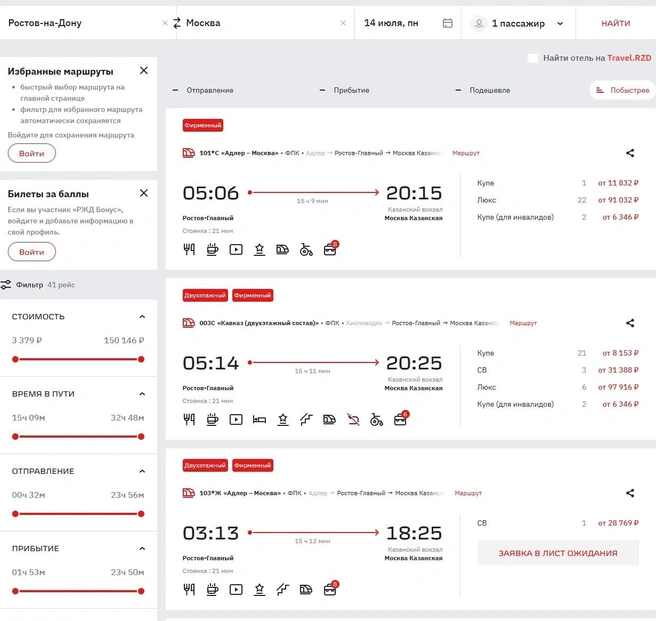Click the restaurant icon for train 103*Ж

189,590
